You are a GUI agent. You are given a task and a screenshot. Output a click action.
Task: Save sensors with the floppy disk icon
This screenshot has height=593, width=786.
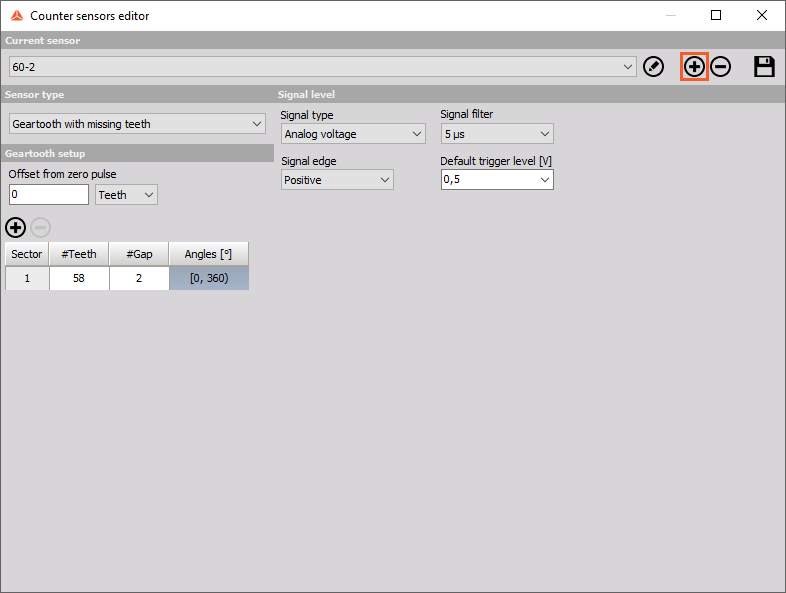pos(764,67)
